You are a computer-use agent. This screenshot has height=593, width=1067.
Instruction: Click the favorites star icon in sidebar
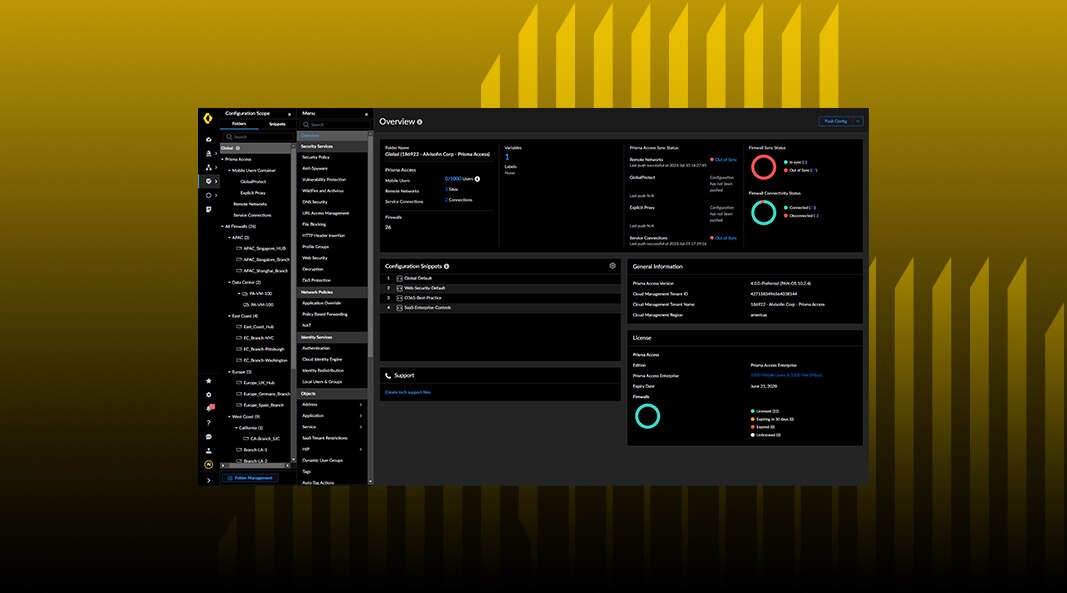point(209,381)
